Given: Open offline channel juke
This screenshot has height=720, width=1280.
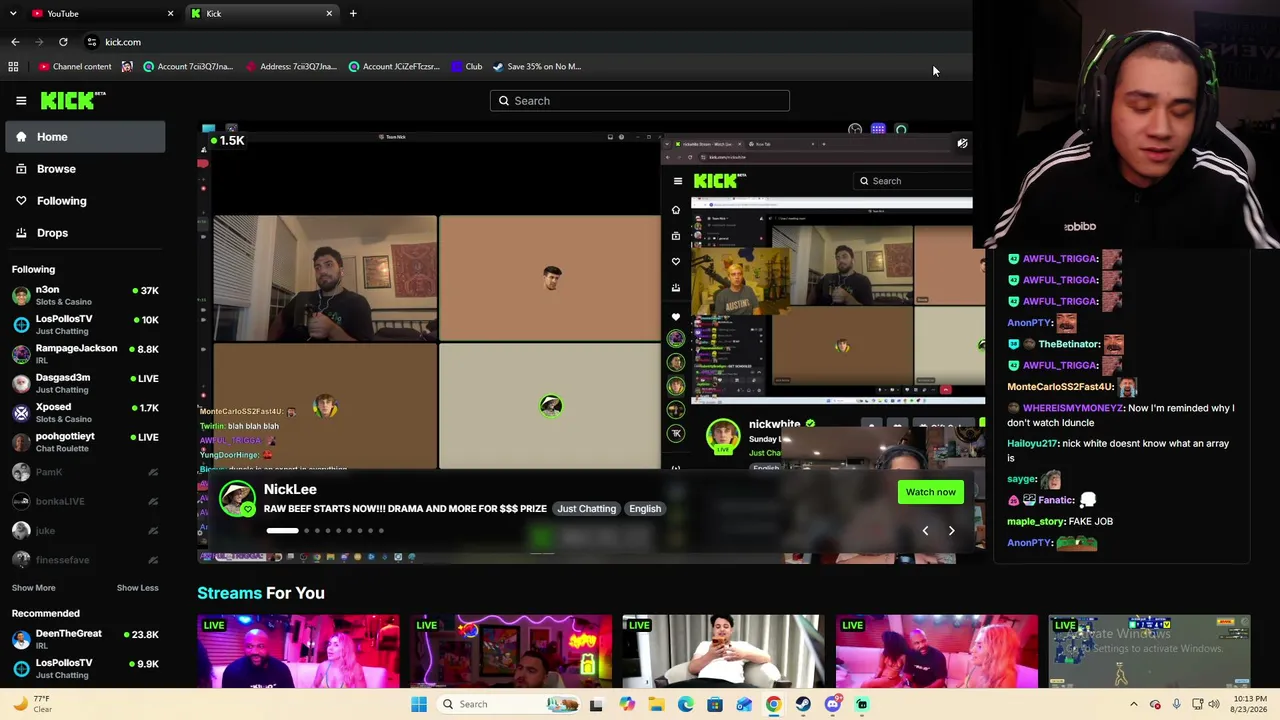Looking at the screenshot, I should (x=85, y=530).
